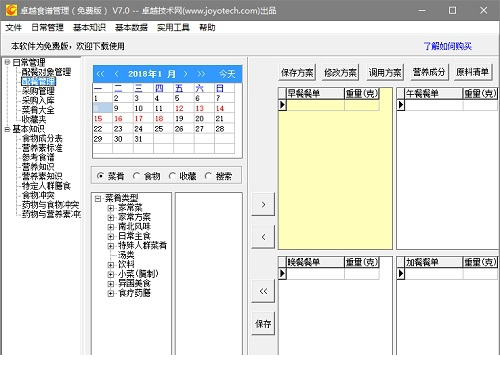Click the remove-from-menu left arrow button
This screenshot has width=500, height=369.
click(263, 237)
